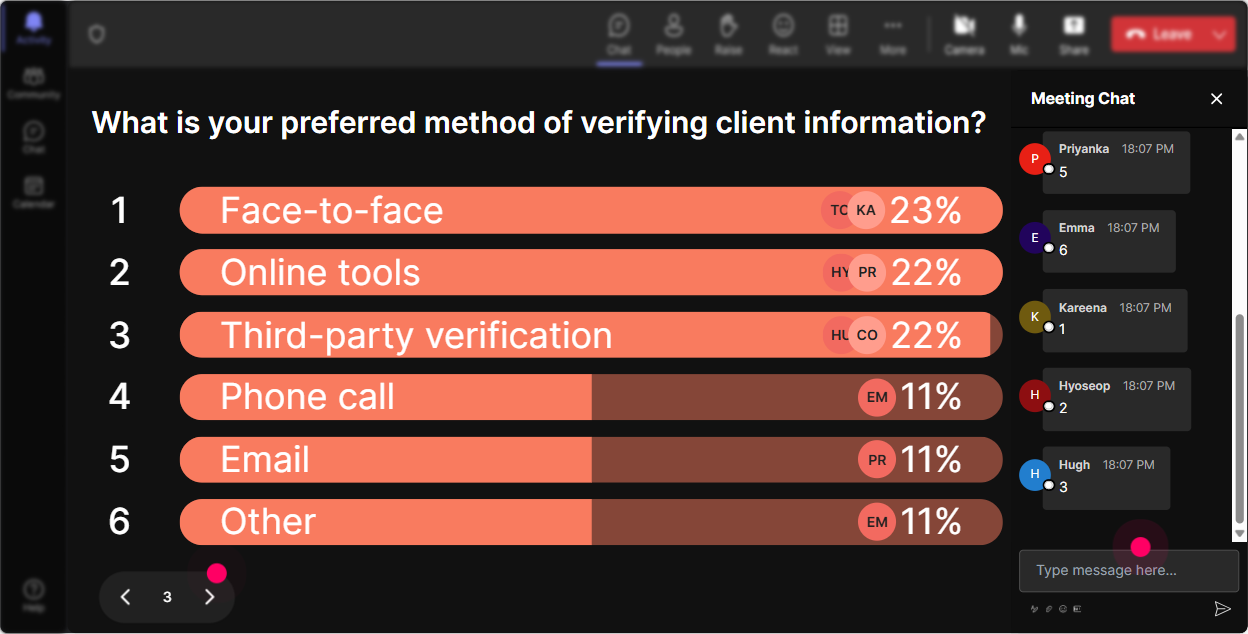Open Chat in the left sidebar
The height and width of the screenshot is (634, 1248).
point(34,136)
